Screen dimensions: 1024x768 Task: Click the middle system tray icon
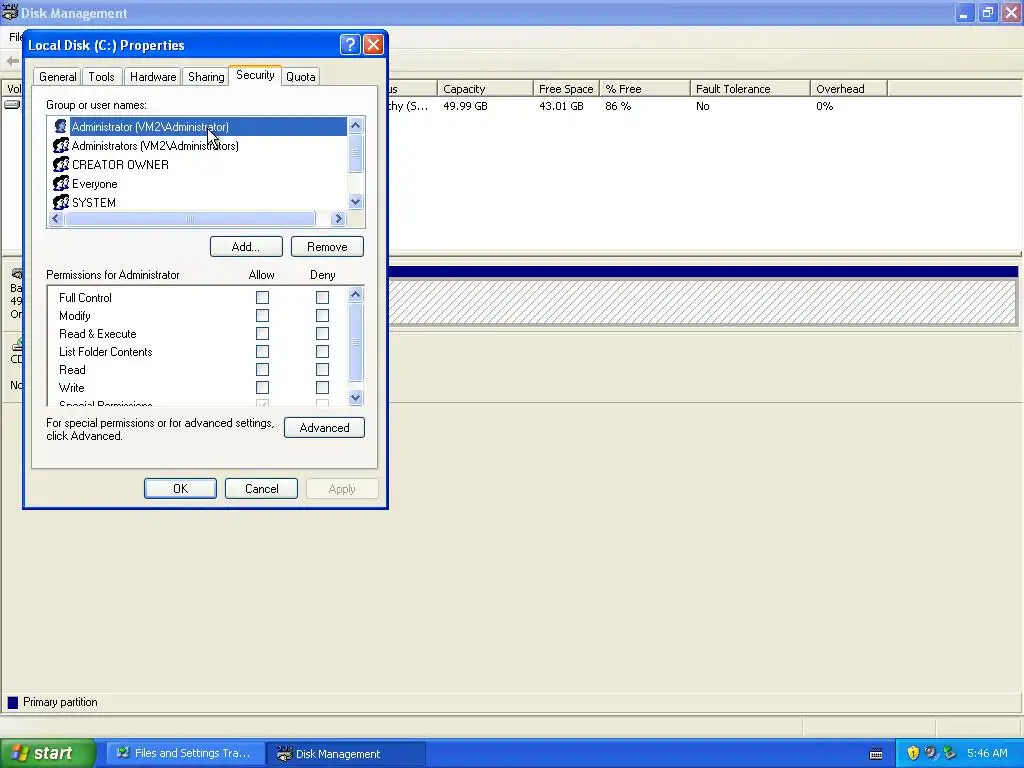pyautogui.click(x=931, y=753)
